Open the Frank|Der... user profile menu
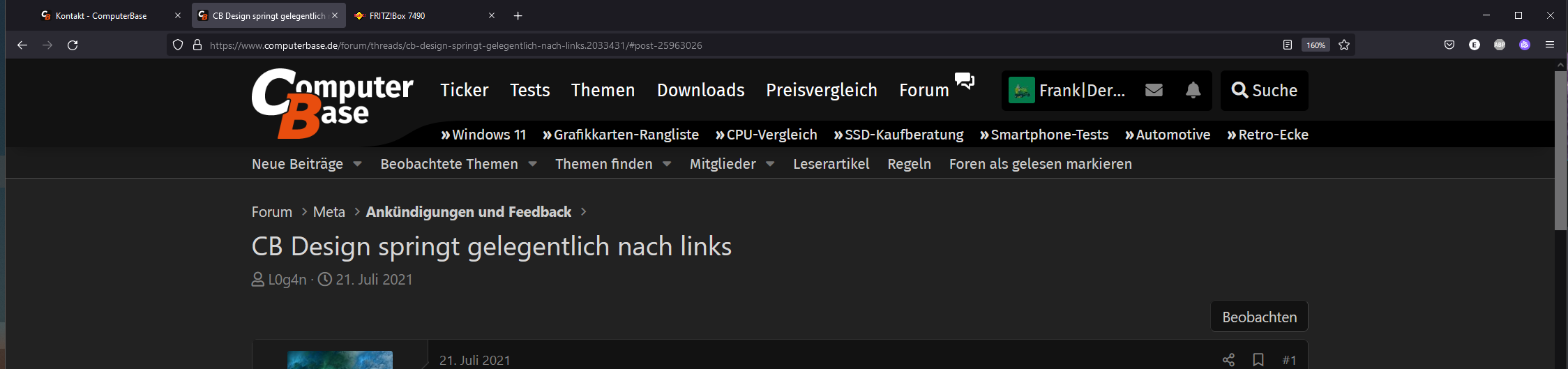This screenshot has width=1568, height=369. coord(1067,91)
